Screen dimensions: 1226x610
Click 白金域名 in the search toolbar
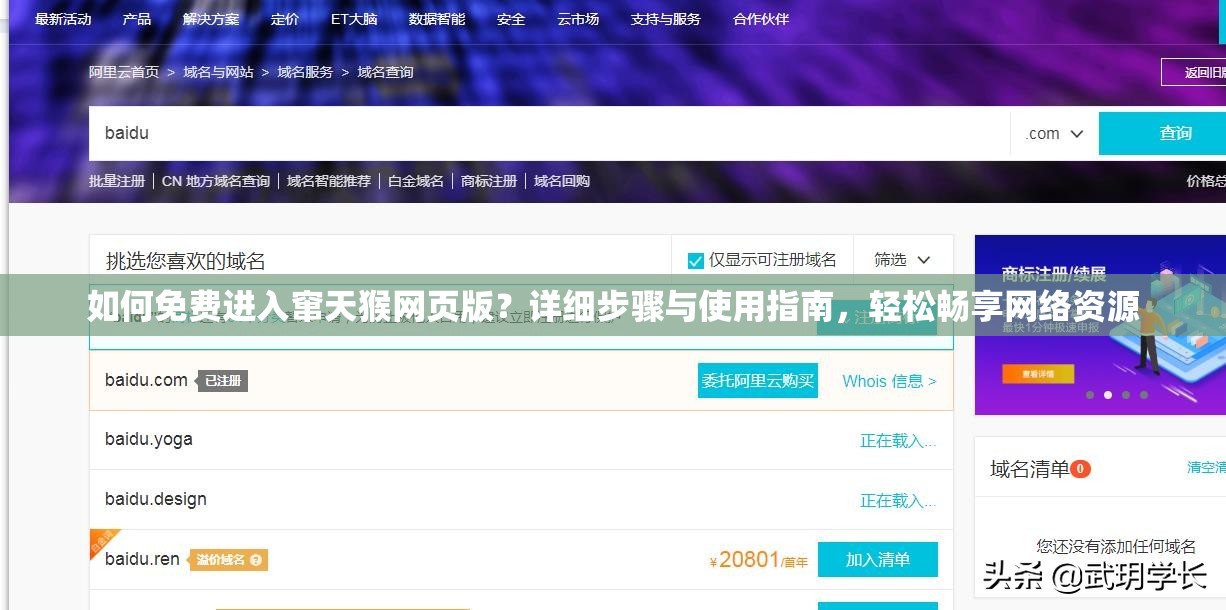pos(415,181)
